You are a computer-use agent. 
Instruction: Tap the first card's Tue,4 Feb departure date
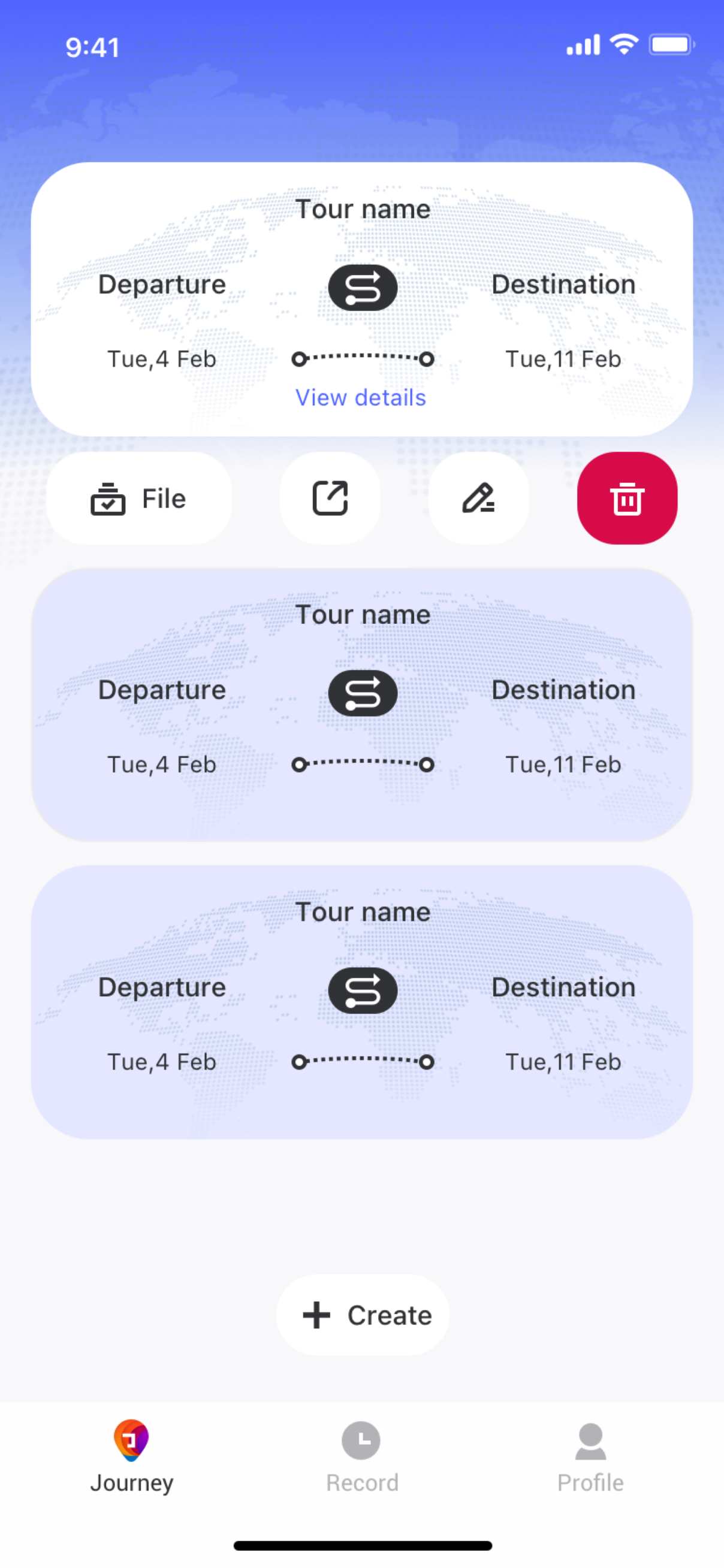click(x=161, y=359)
